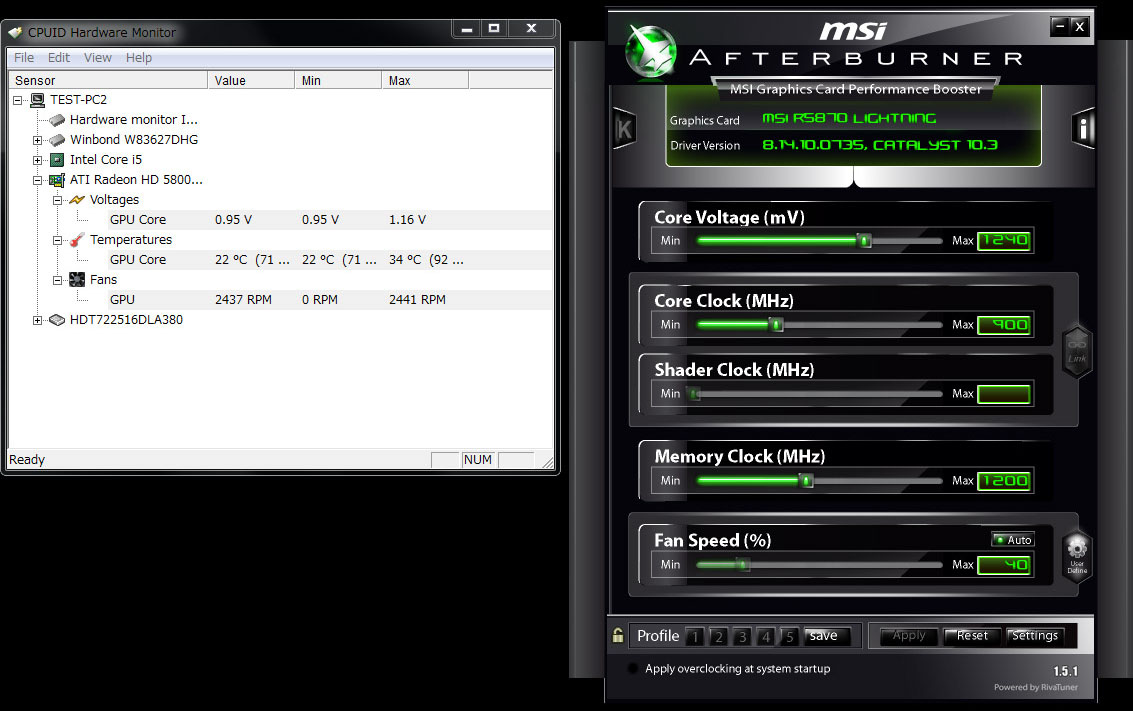Click the 2437 RPM fan value
Viewport: 1133px width, 711px height.
(244, 300)
